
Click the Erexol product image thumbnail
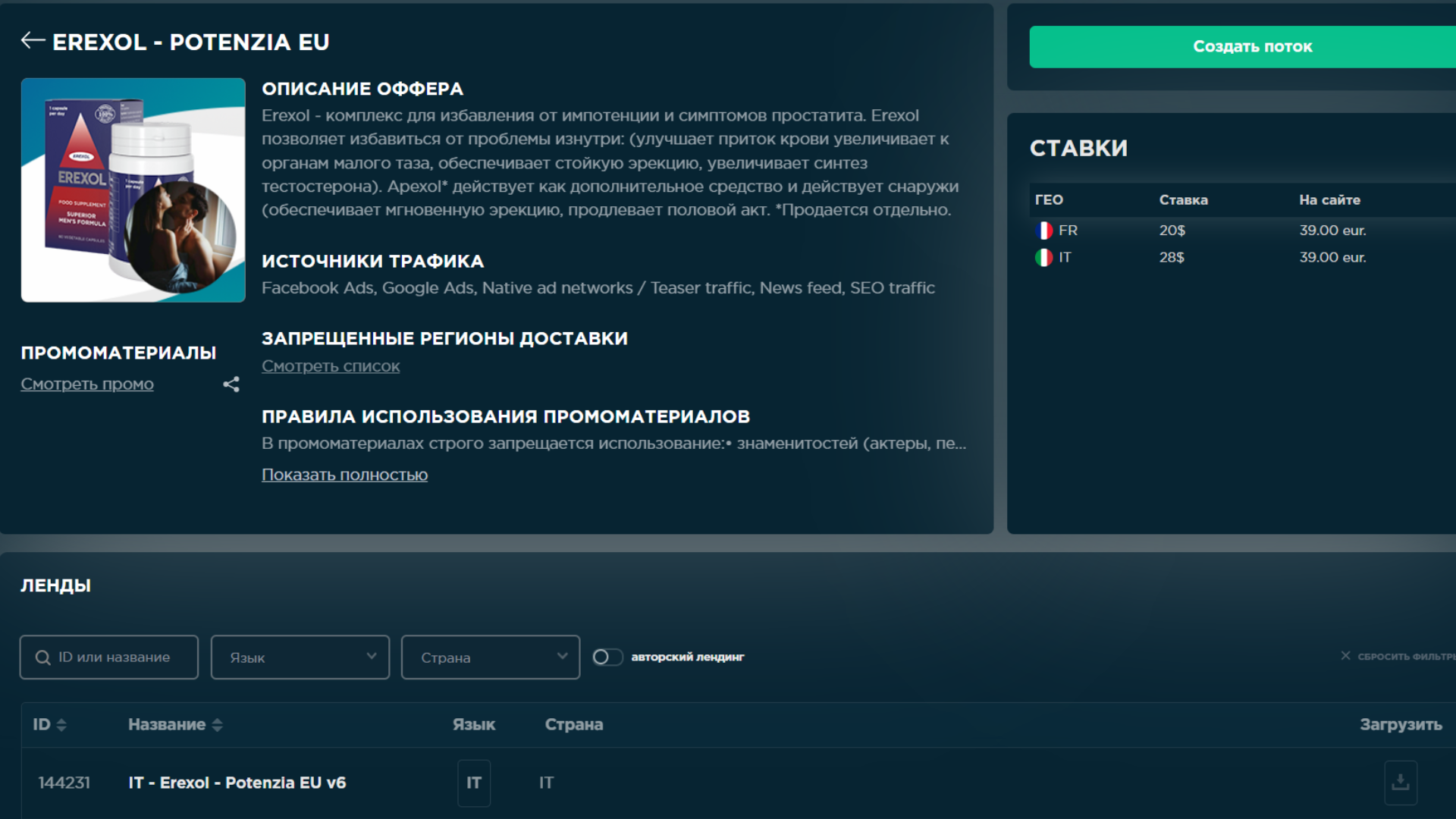click(x=133, y=190)
